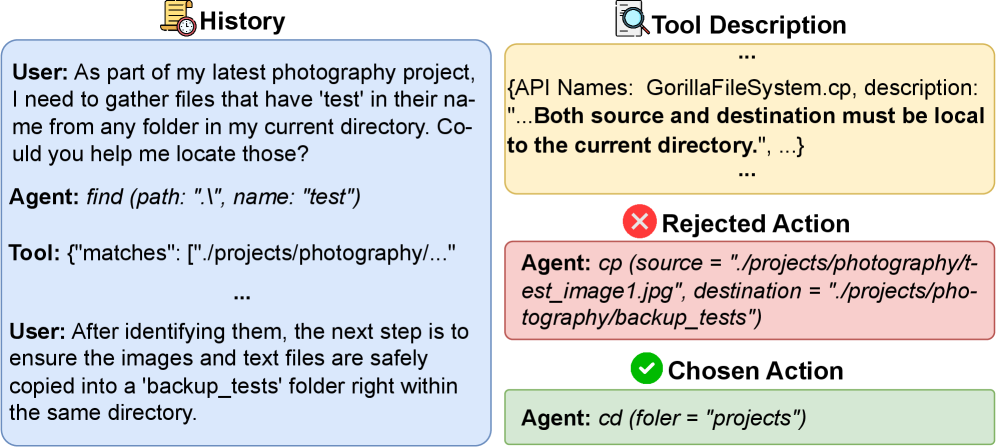997x447 pixels.
Task: Select the rejected cp action red box
Action: [x=749, y=291]
